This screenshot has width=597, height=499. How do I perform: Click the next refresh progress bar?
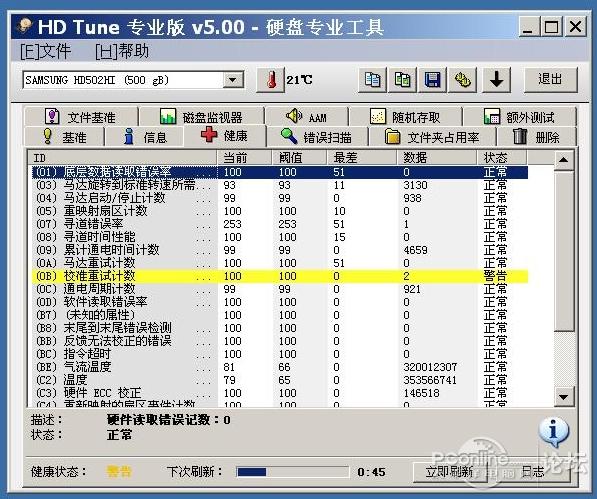[292, 472]
